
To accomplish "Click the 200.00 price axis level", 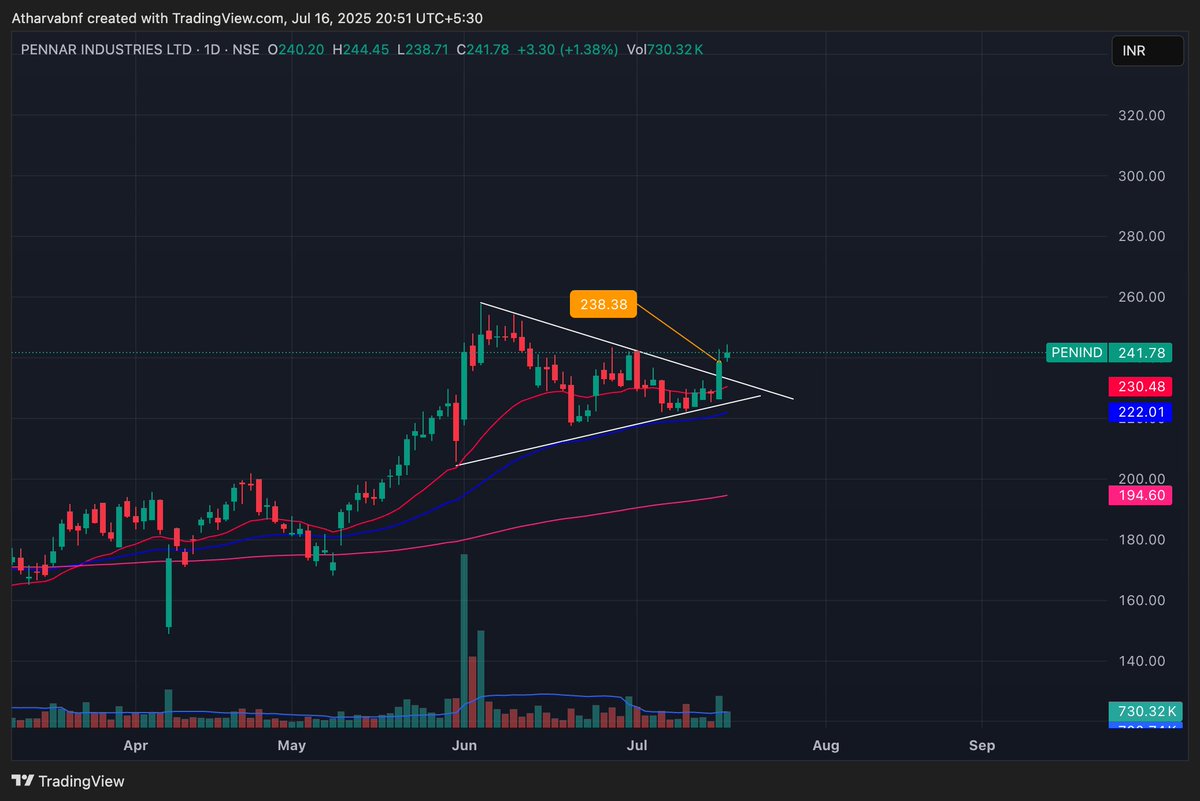I will 1141,479.
